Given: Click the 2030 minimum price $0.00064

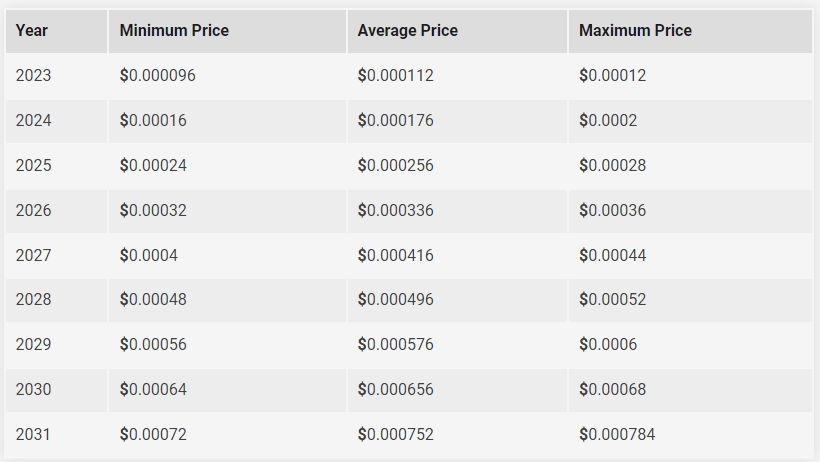Looking at the screenshot, I should pyautogui.click(x=153, y=389).
